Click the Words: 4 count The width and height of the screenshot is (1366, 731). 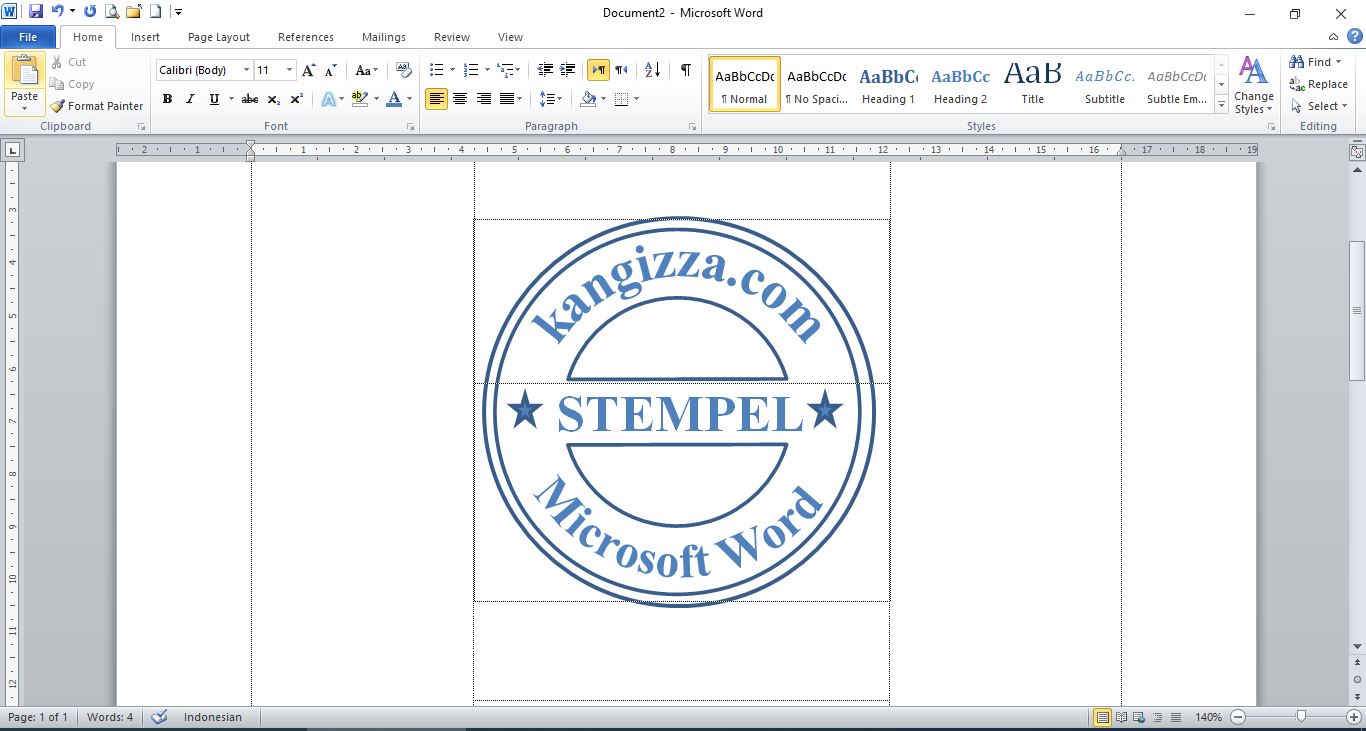[x=110, y=717]
